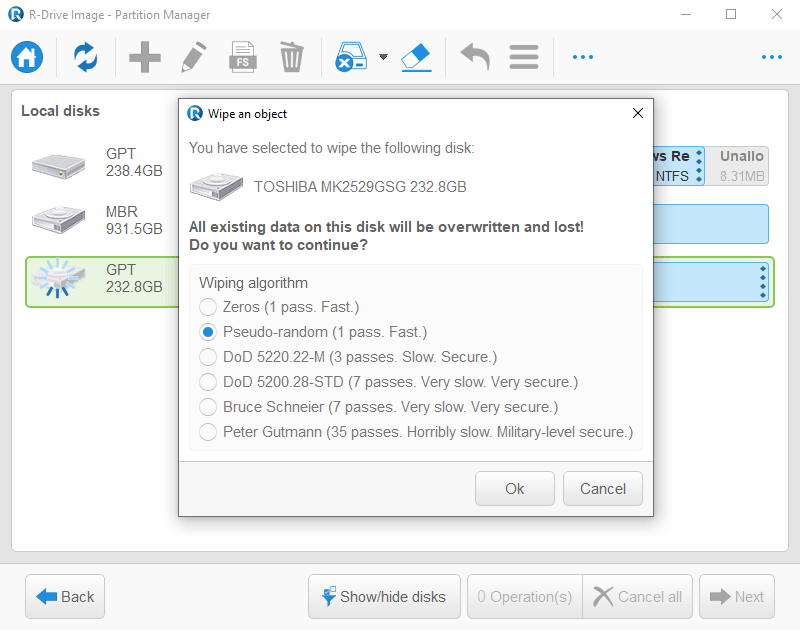Image resolution: width=800 pixels, height=630 pixels.
Task: Cancel the wipe dialog
Action: coord(603,489)
